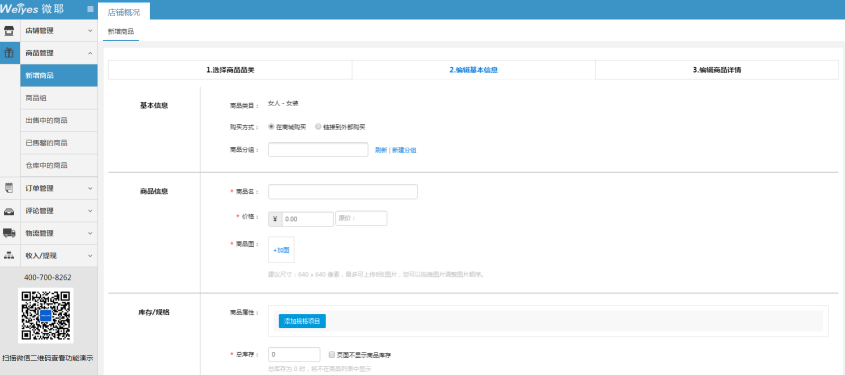The height and width of the screenshot is (375, 845).
Task: Click the 女人 - 女裤 category text
Action: pyautogui.click(x=283, y=103)
